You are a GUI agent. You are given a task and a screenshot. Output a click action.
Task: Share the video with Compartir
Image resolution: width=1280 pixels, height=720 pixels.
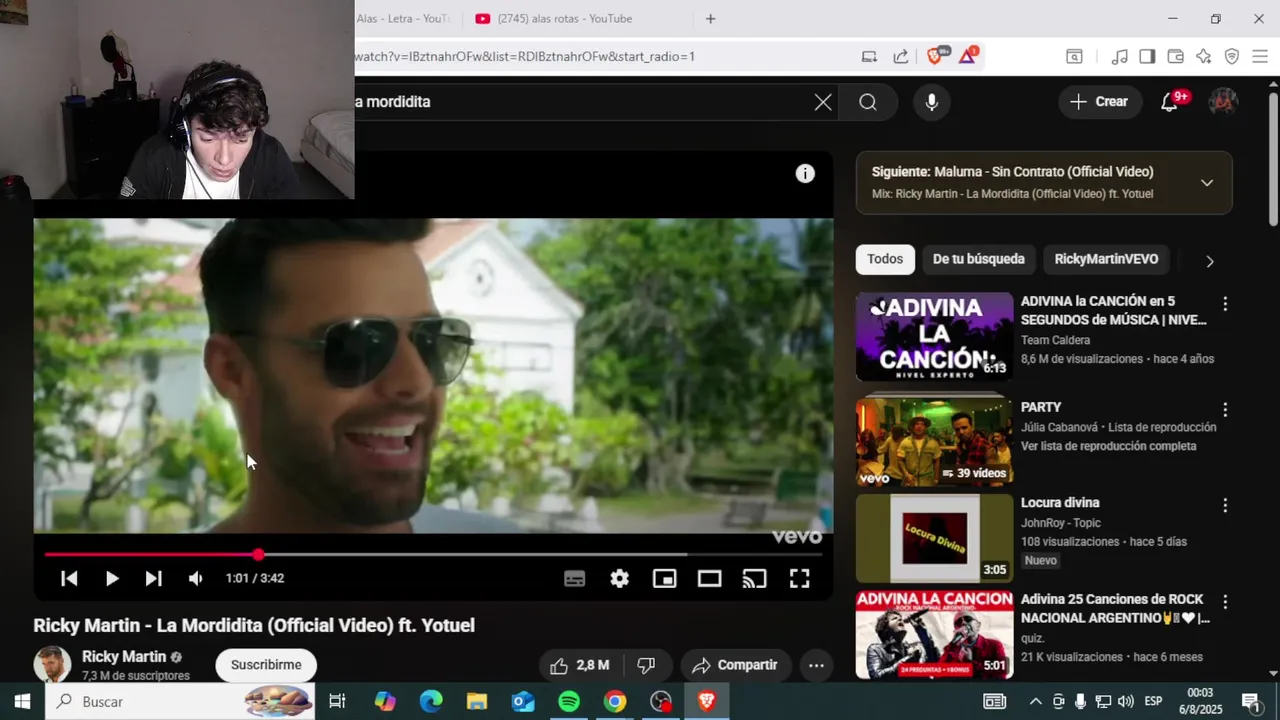[736, 665]
